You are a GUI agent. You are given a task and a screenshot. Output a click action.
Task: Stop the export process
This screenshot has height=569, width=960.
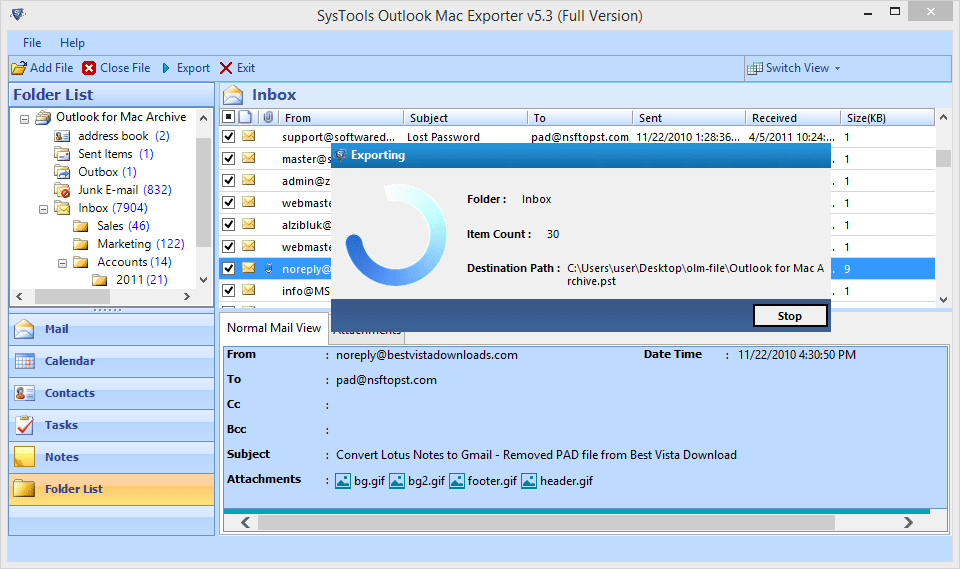[790, 316]
